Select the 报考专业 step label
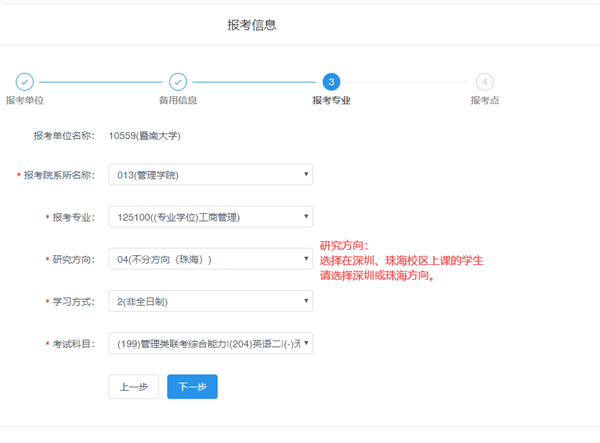Viewport: 600px width, 443px height. [331, 100]
